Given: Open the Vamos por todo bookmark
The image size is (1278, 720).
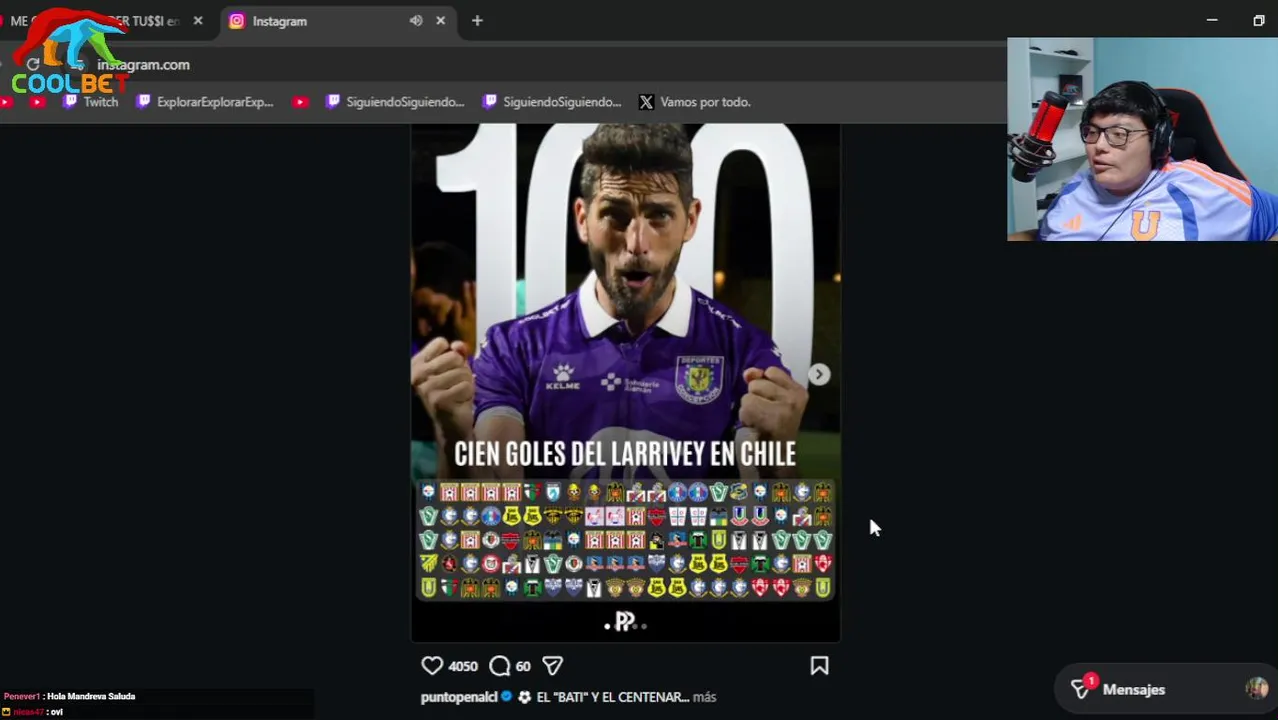Looking at the screenshot, I should [x=694, y=102].
